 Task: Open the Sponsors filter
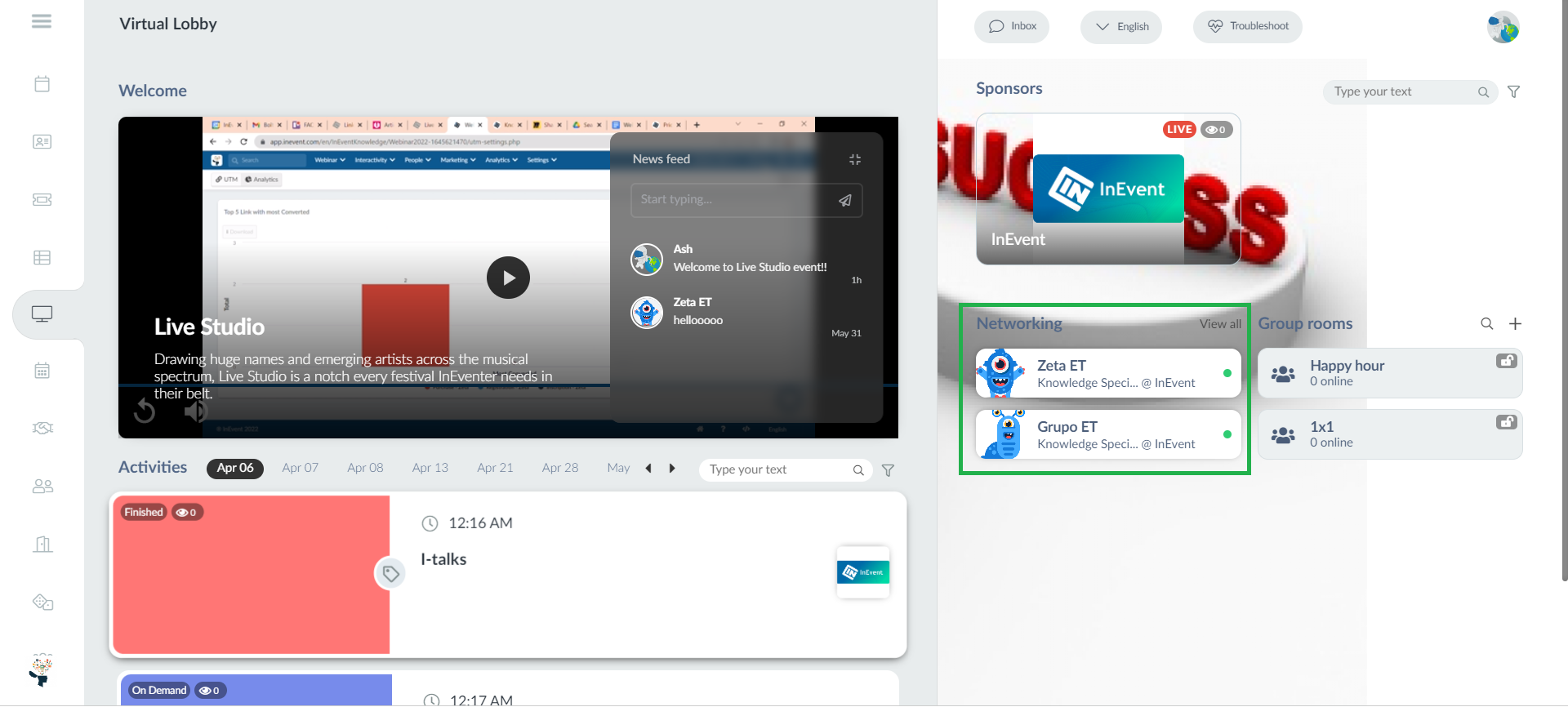1513,92
